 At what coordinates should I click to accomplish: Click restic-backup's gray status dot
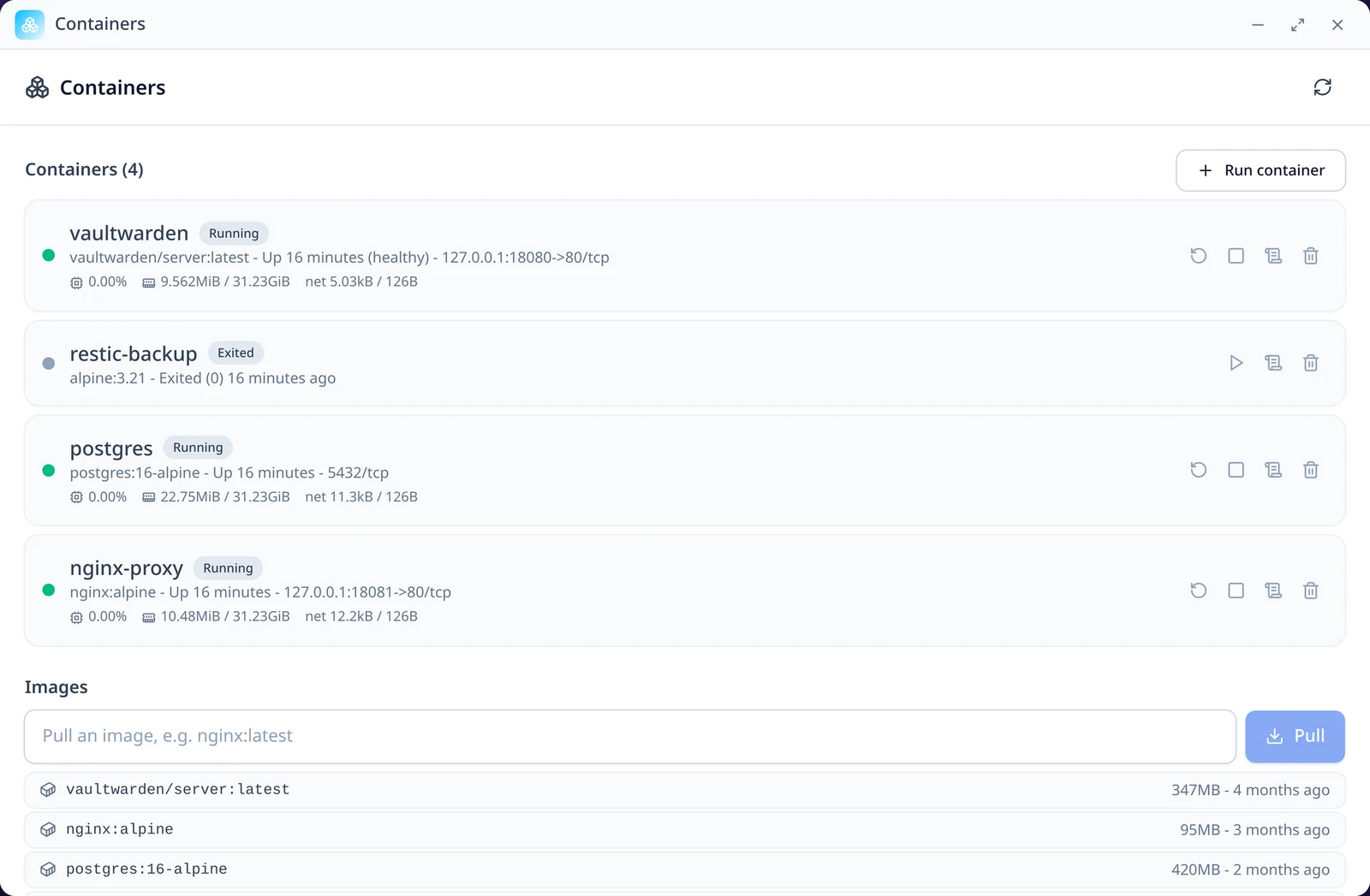point(49,363)
